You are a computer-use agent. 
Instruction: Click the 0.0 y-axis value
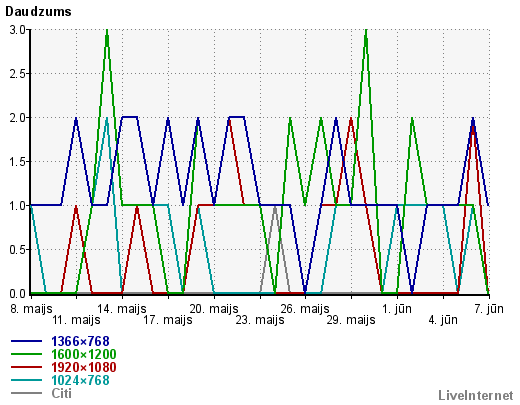(17, 294)
